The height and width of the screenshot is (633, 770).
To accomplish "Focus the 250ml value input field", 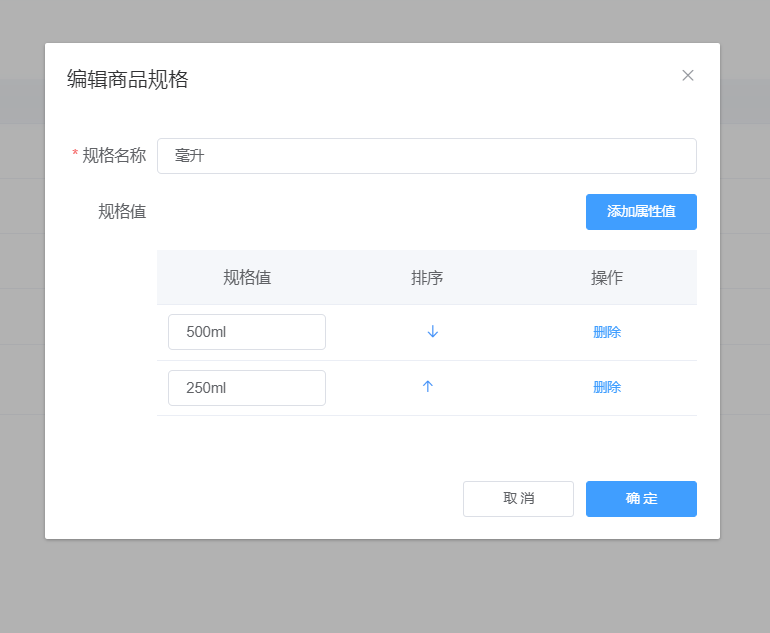I will click(x=247, y=388).
